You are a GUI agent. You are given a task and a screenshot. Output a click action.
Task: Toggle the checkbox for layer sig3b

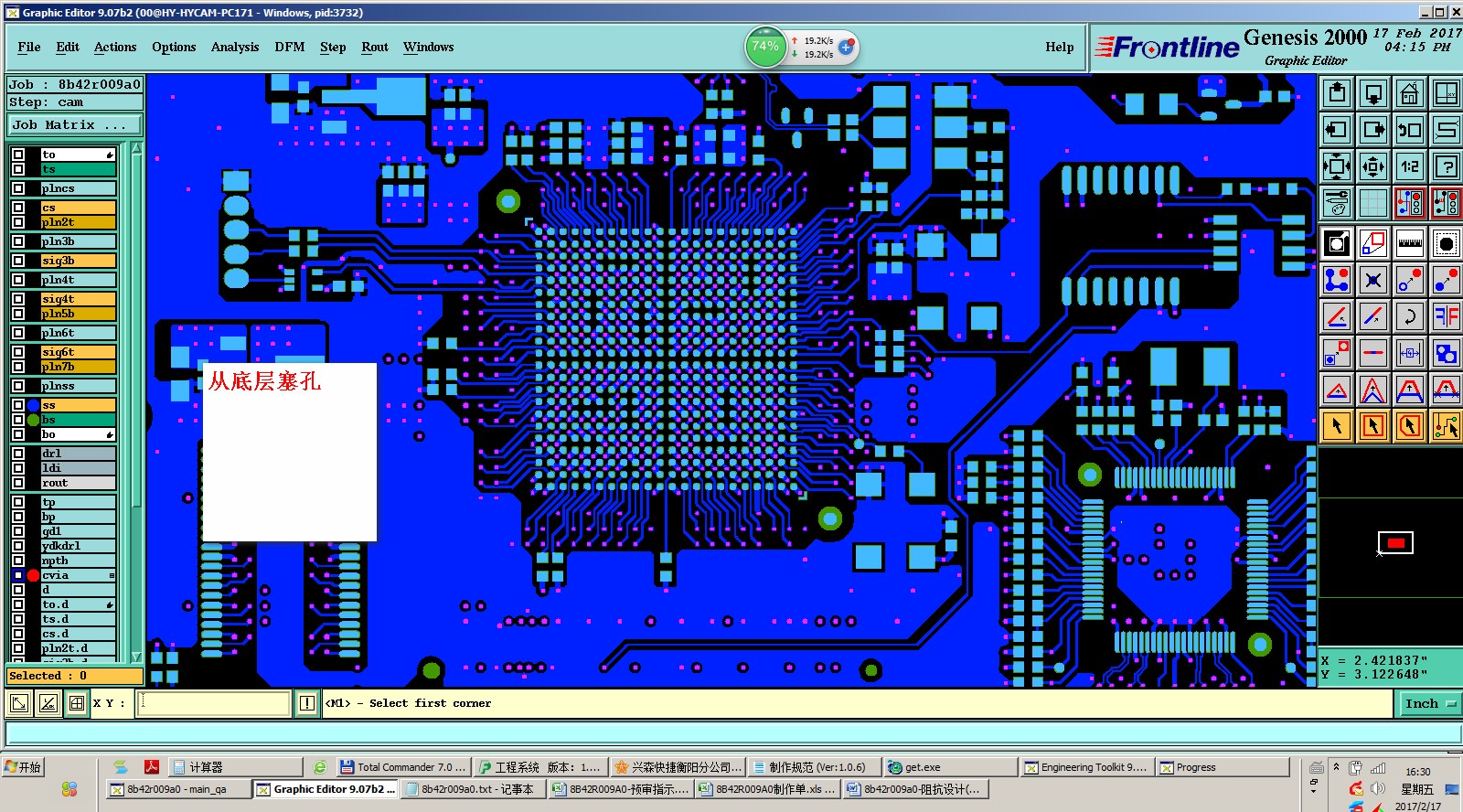[18, 261]
